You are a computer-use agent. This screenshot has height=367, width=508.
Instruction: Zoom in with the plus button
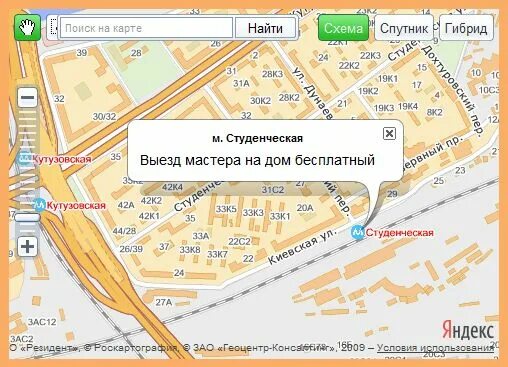(x=27, y=247)
